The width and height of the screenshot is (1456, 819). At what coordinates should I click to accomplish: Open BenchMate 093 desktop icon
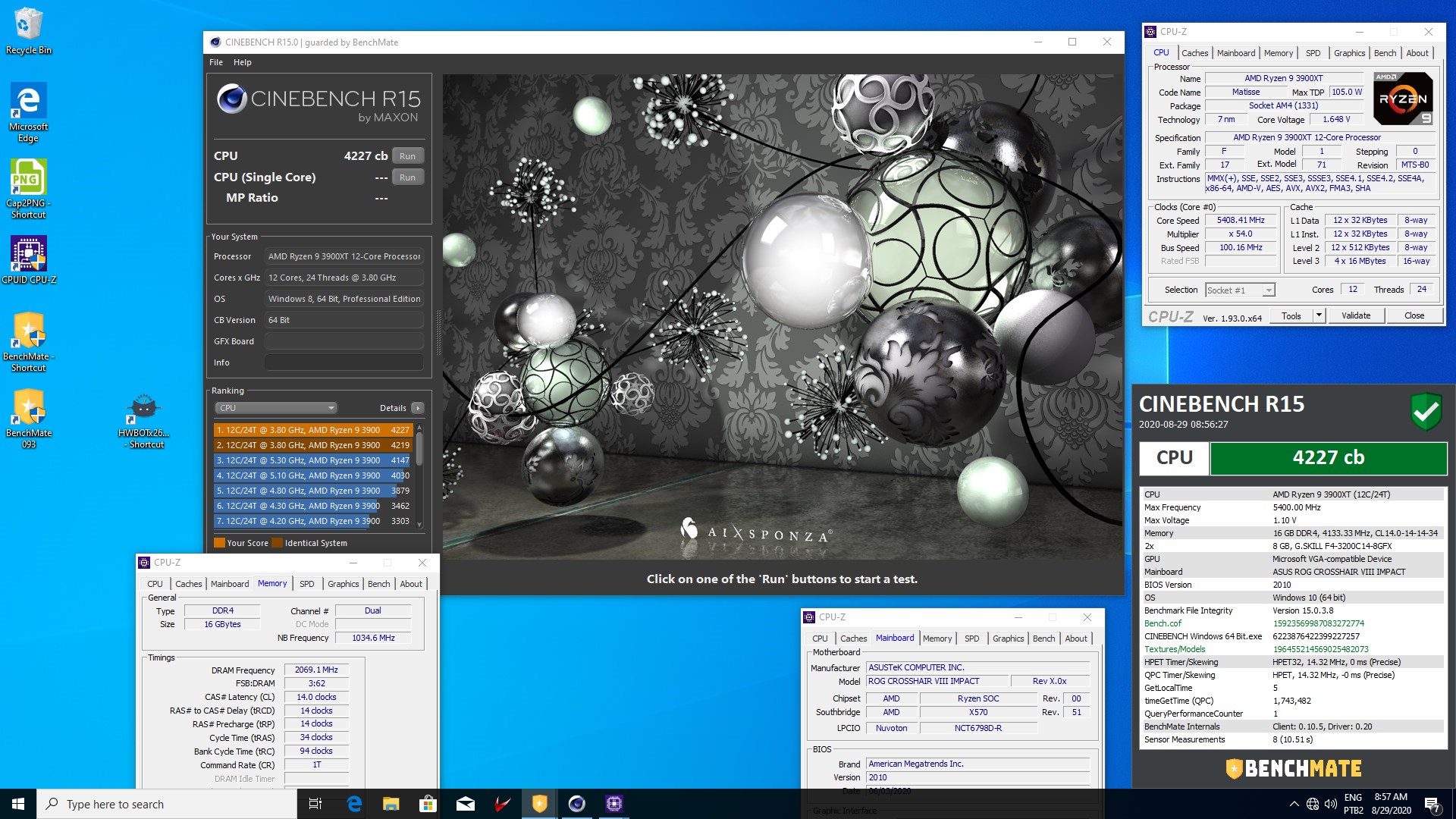pos(29,418)
